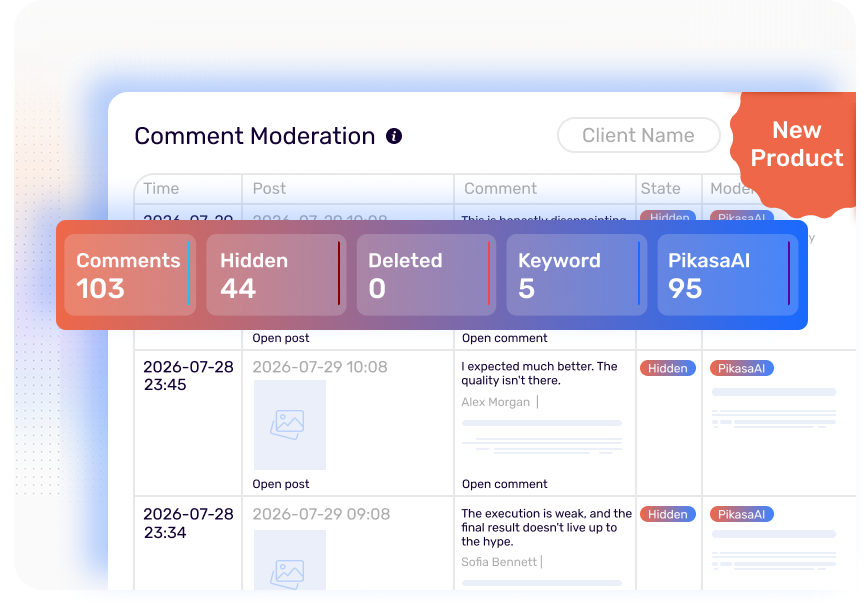Click the Comment column header
This screenshot has height=608, width=868.
(x=500, y=189)
